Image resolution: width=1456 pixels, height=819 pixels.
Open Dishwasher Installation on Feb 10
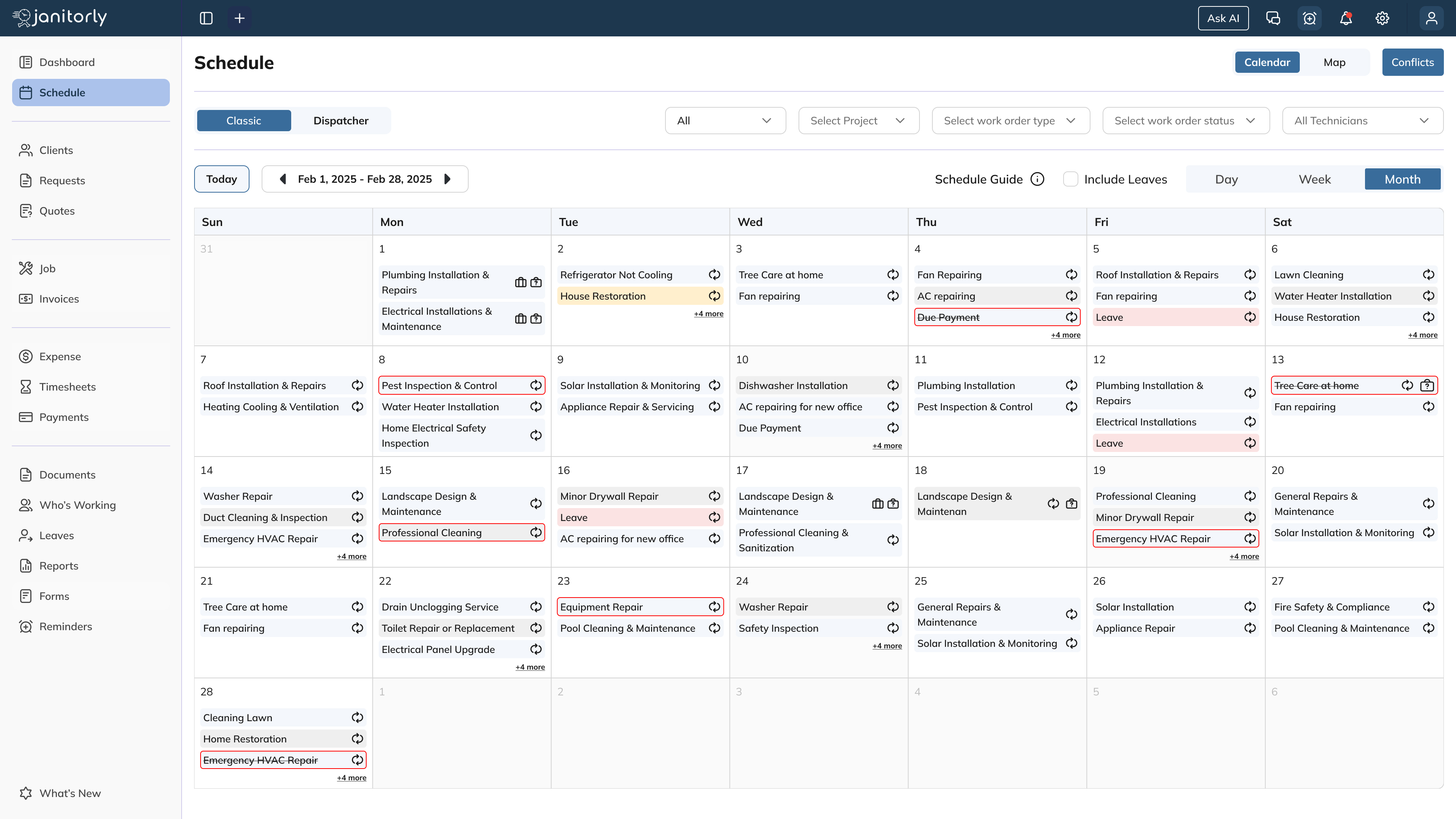(819, 386)
